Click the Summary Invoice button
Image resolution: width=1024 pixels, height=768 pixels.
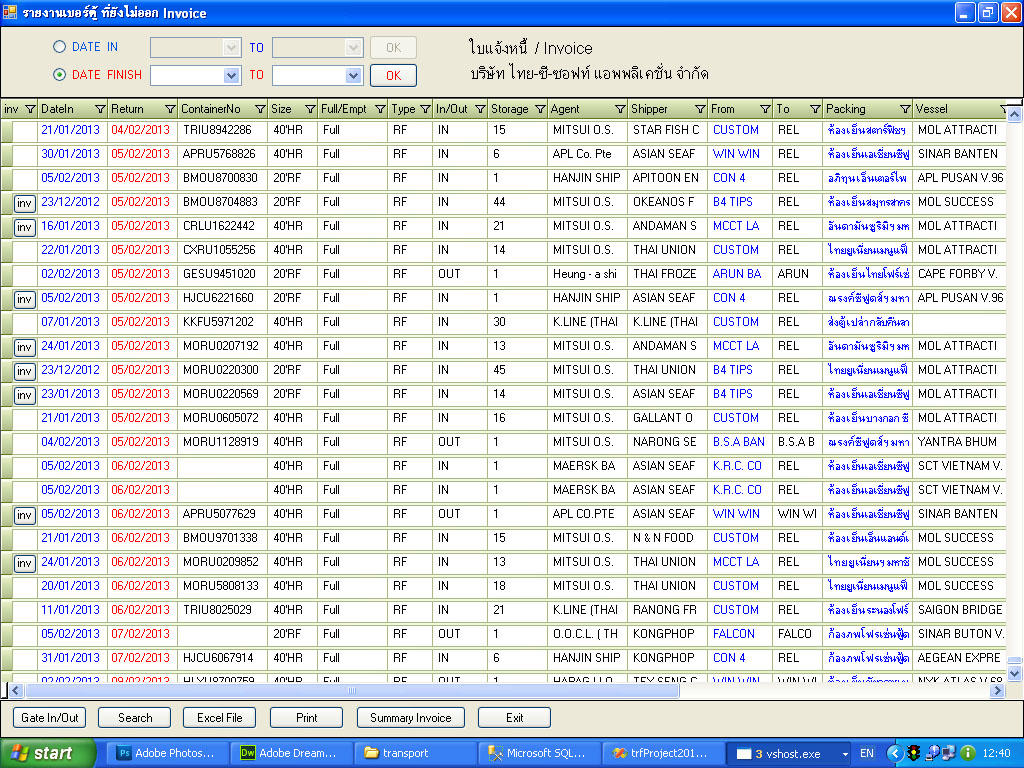point(411,717)
